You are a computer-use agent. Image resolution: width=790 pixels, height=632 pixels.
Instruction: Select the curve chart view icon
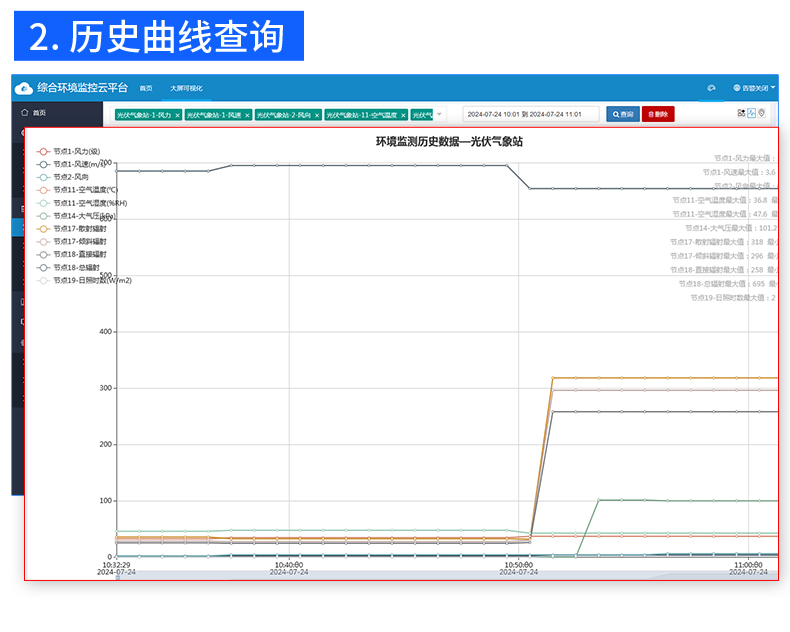pos(751,113)
